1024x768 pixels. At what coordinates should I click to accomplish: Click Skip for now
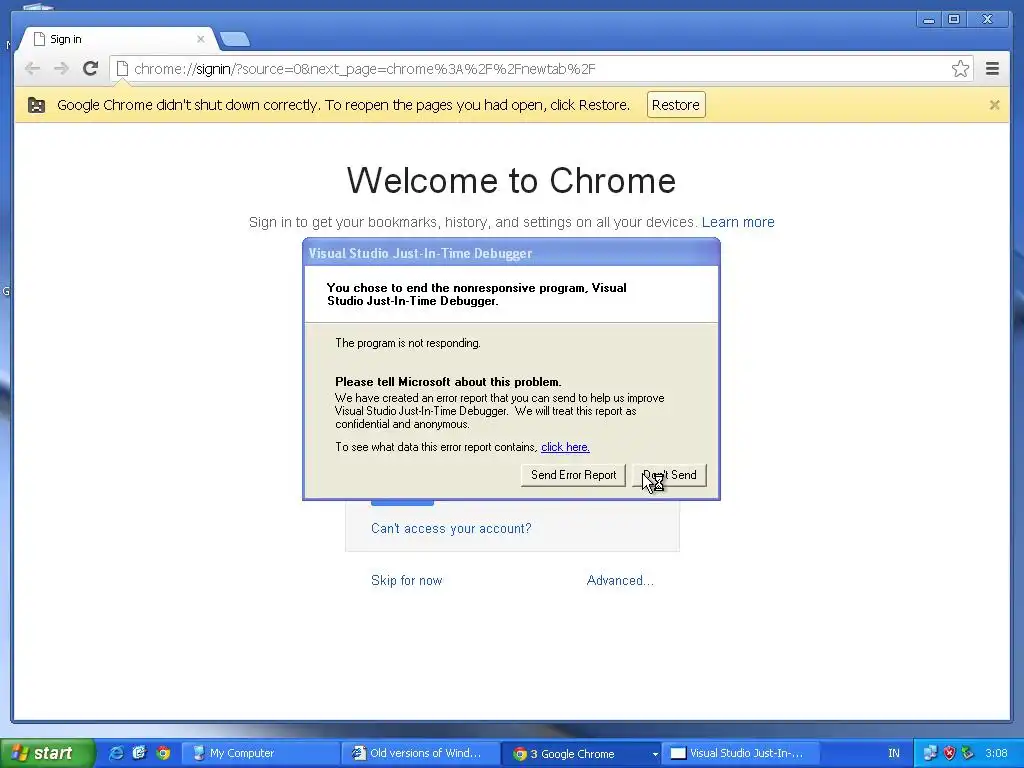(406, 581)
